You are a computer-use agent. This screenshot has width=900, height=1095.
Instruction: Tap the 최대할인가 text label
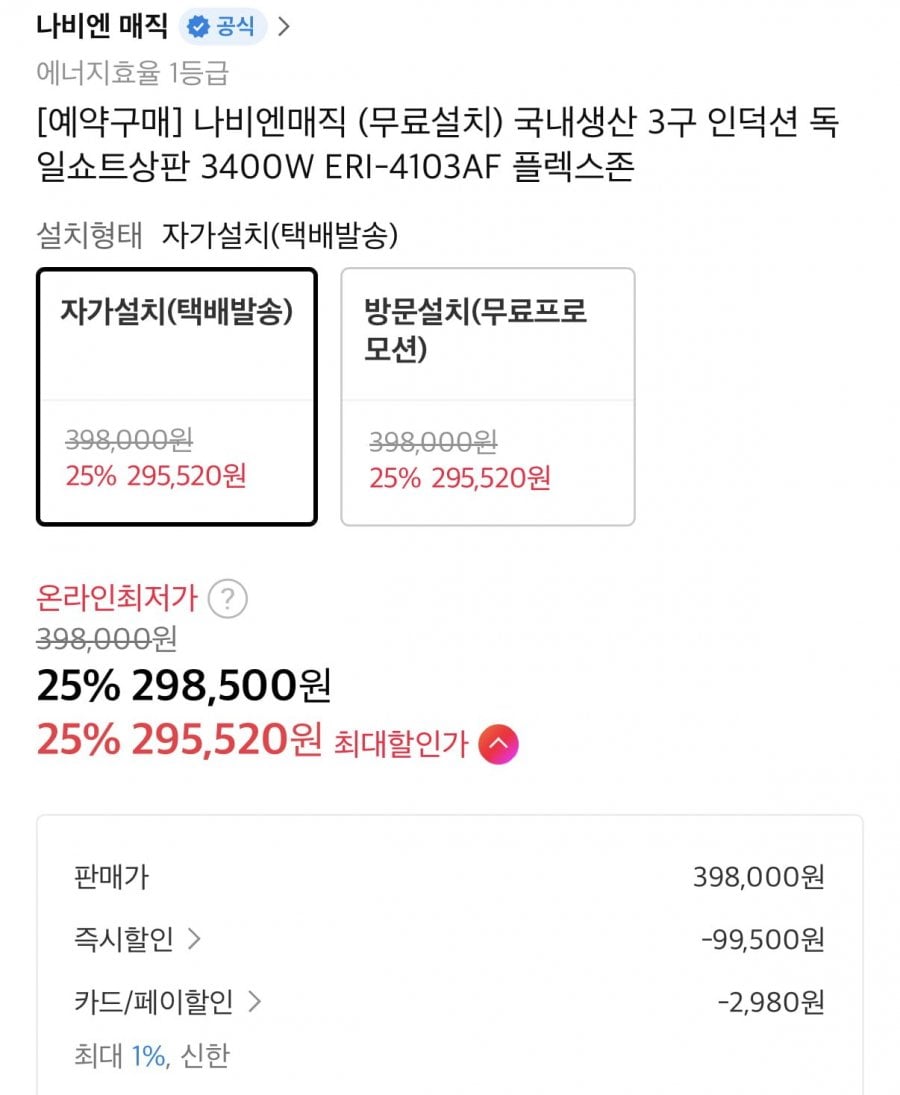[400, 745]
